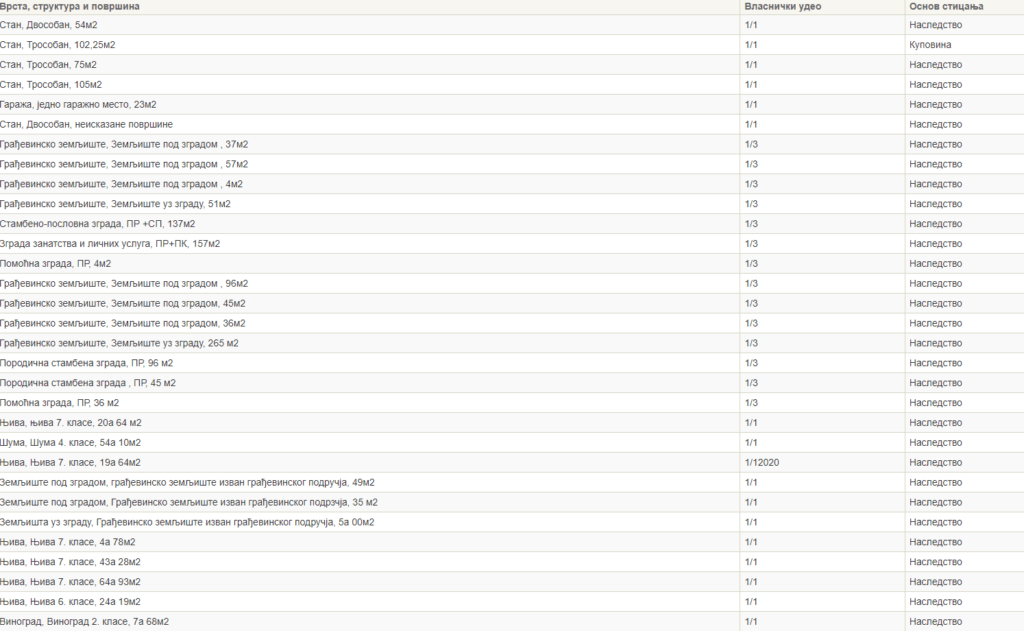Select "Стамбено-пословна зграда, ПР +СП, 137м2" row
1024x631 pixels.
coord(97,224)
